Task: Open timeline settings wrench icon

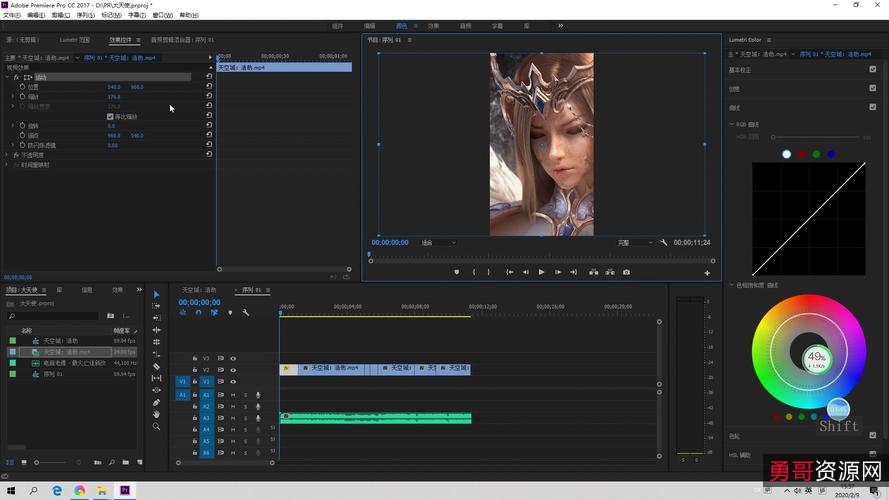Action: (245, 313)
